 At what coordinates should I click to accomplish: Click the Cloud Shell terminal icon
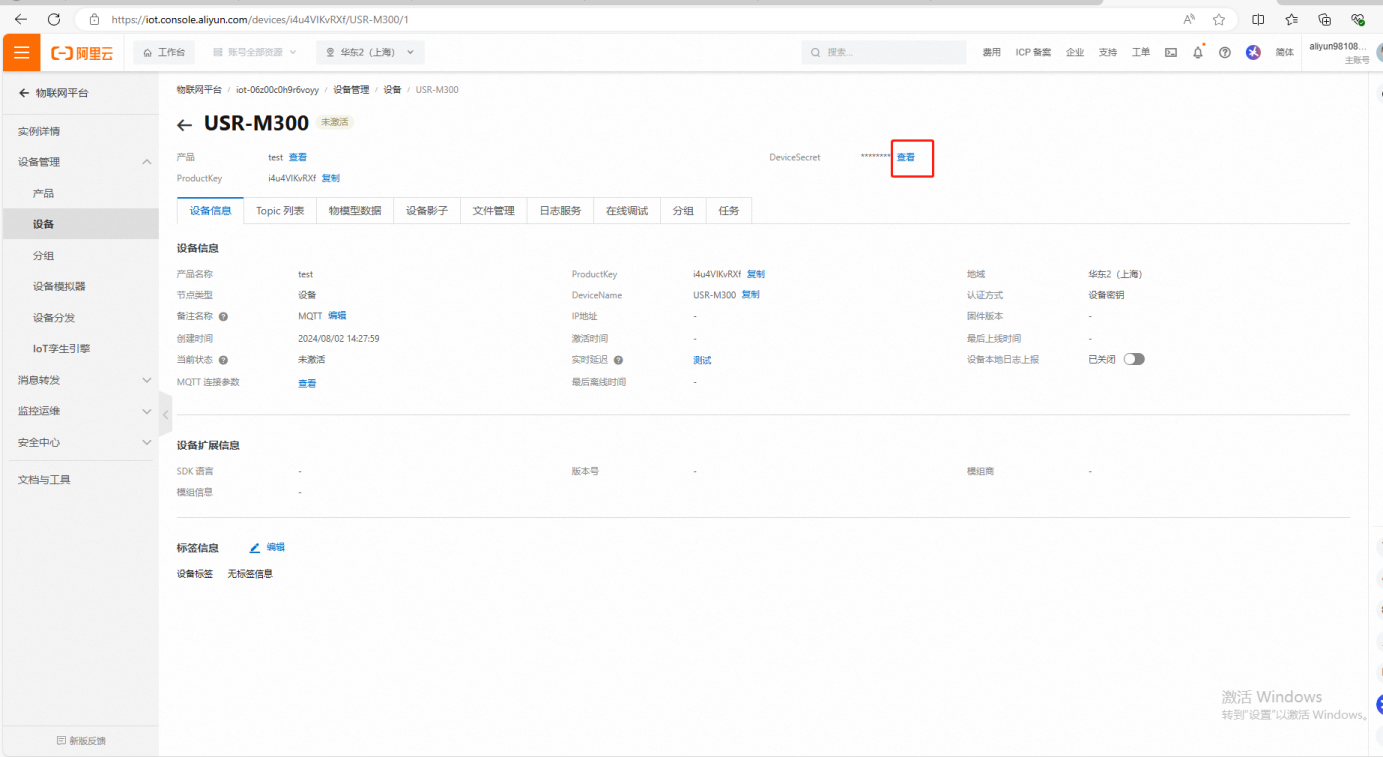point(1171,52)
